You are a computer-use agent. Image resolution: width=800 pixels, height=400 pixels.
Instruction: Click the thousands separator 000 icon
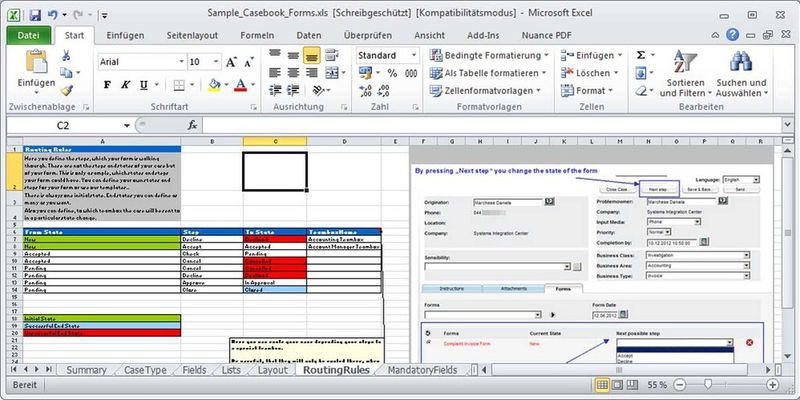click(411, 73)
